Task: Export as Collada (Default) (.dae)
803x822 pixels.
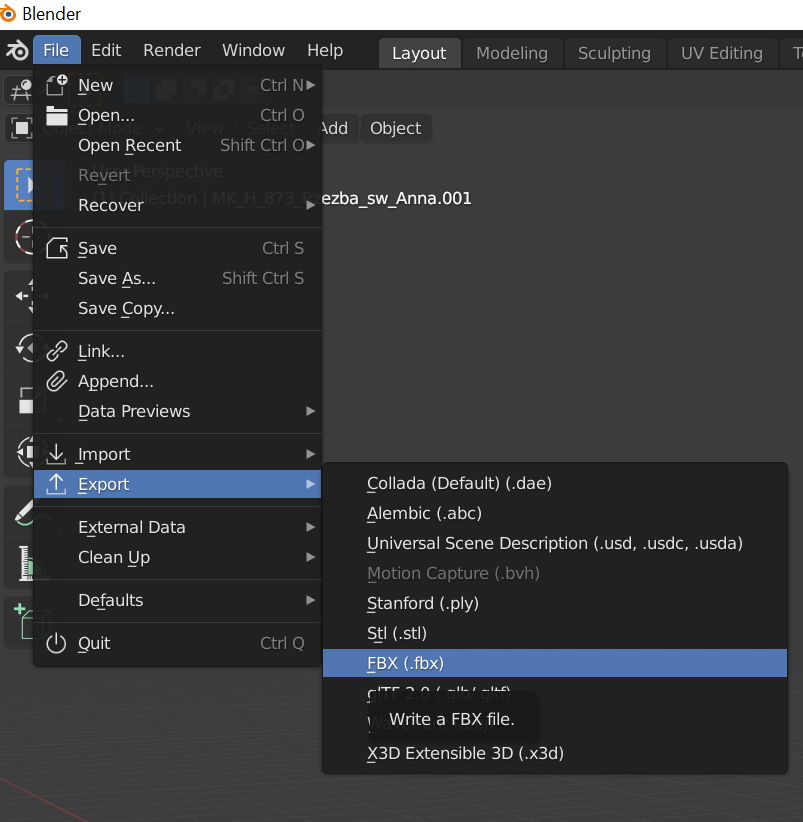Action: point(555,483)
